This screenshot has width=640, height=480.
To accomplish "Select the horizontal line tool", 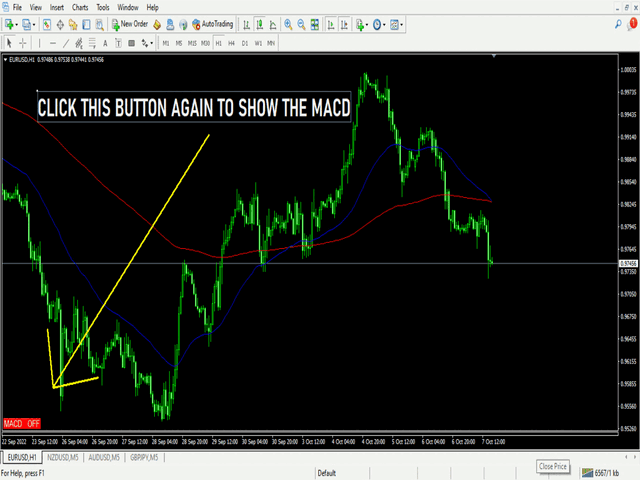I will [53, 43].
